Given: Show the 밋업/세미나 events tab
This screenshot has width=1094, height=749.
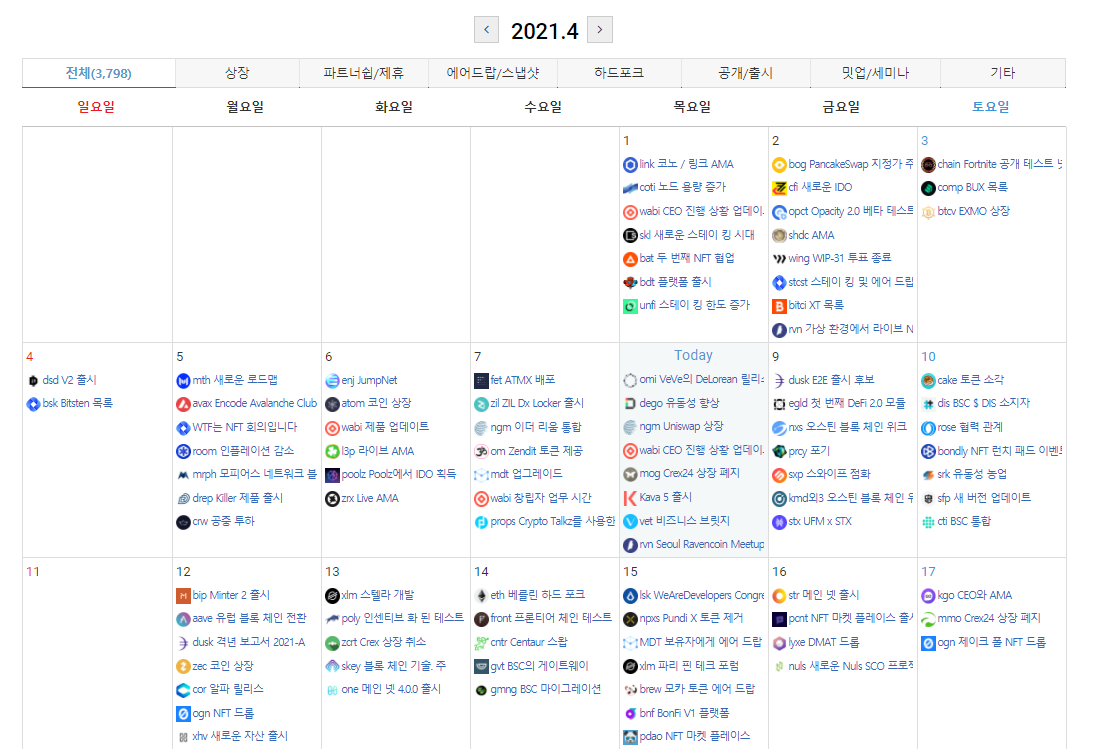Looking at the screenshot, I should (x=875, y=73).
